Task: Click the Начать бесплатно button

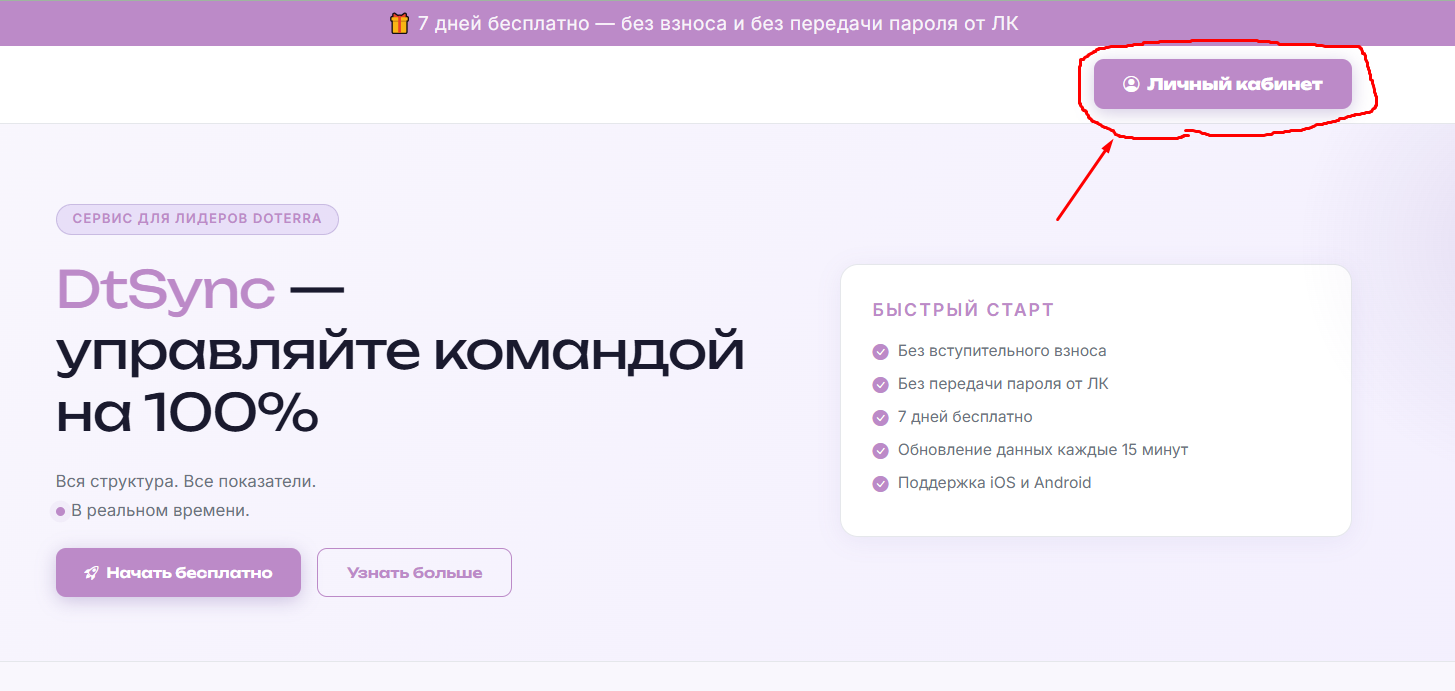Action: tap(178, 572)
